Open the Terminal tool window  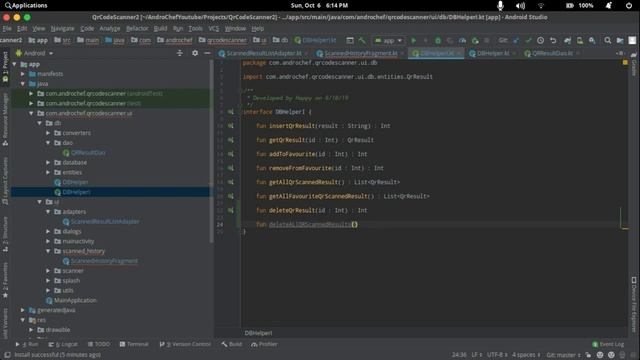tap(134, 344)
